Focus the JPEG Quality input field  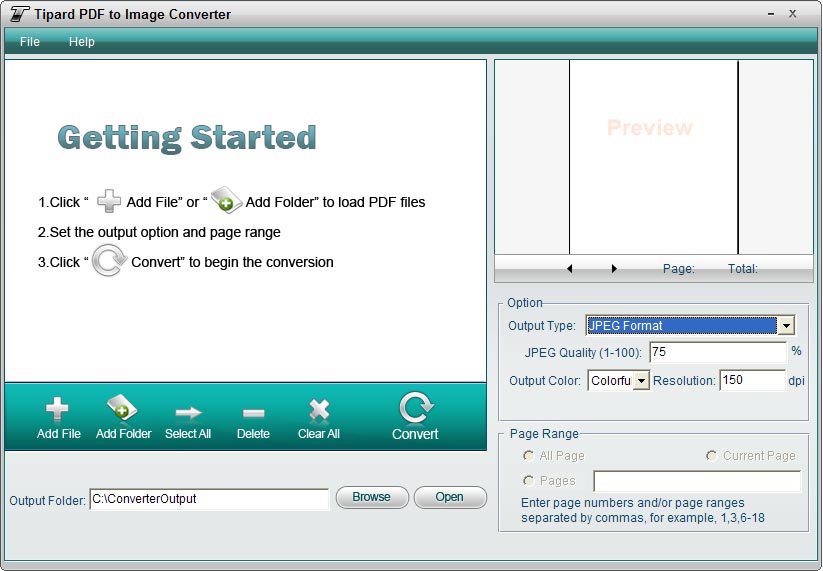pyautogui.click(x=718, y=352)
